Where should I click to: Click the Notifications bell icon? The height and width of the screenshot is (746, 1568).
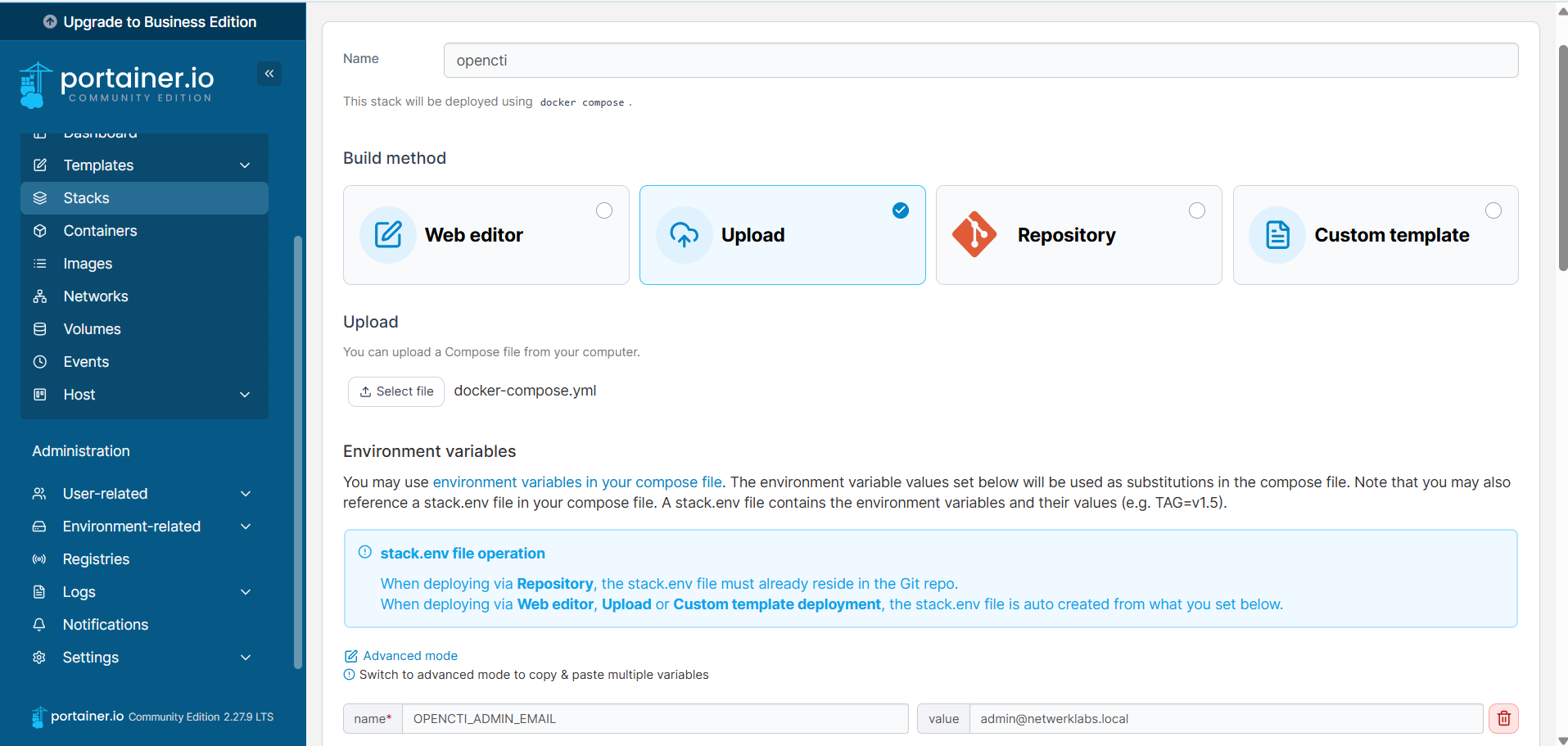38,625
